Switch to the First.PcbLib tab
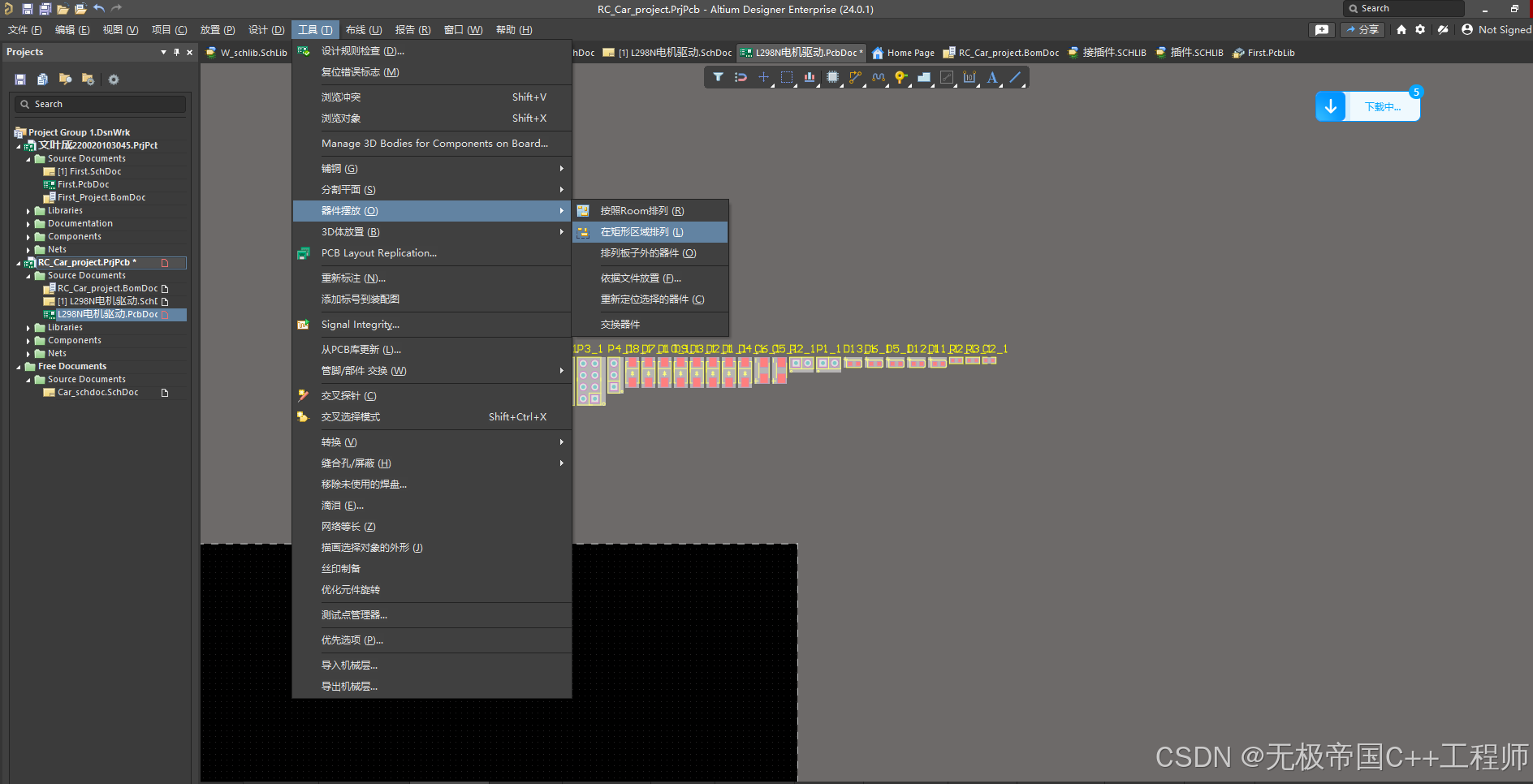This screenshot has width=1533, height=784. point(1263,53)
